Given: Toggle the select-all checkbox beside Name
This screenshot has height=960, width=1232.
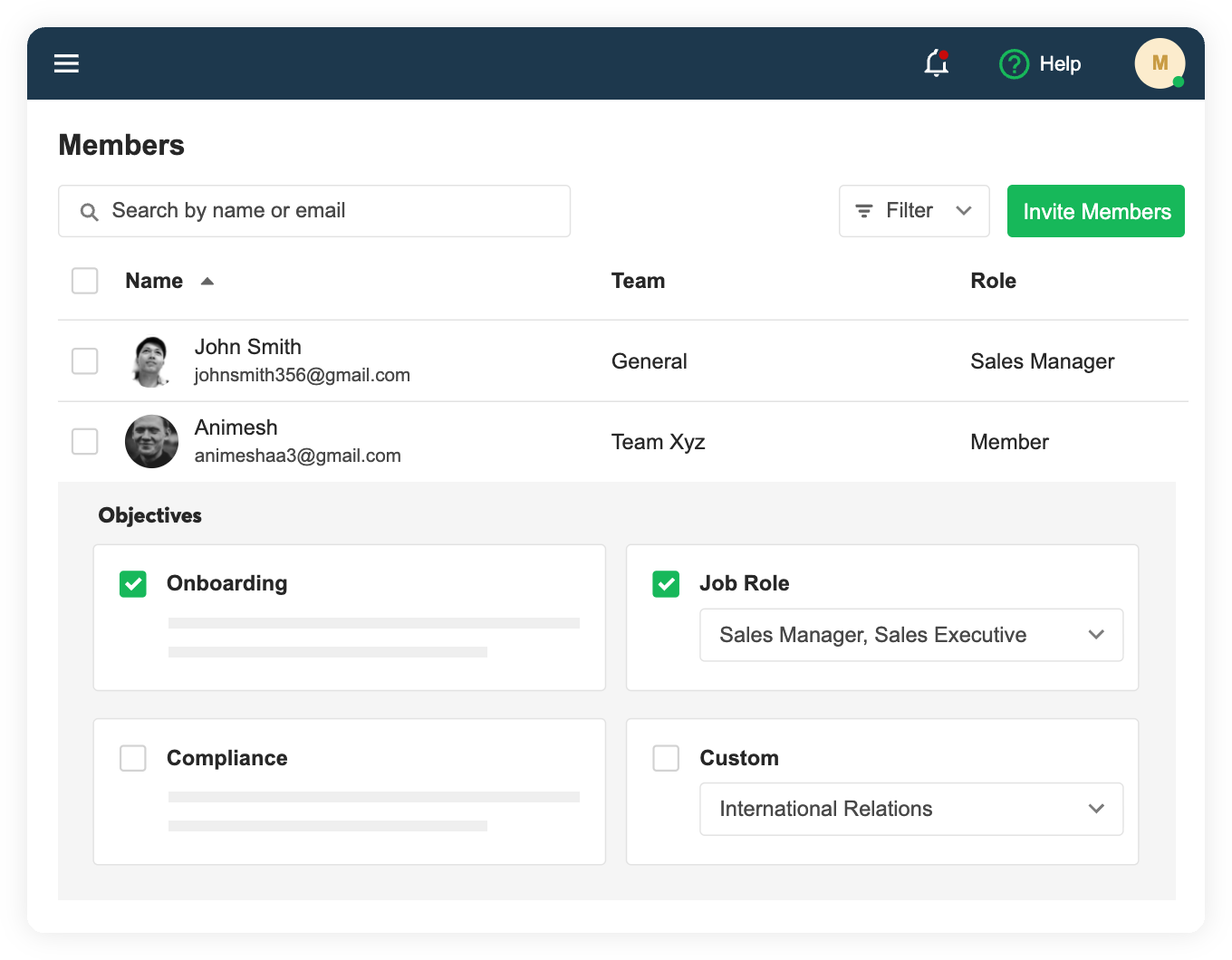Looking at the screenshot, I should tap(85, 281).
